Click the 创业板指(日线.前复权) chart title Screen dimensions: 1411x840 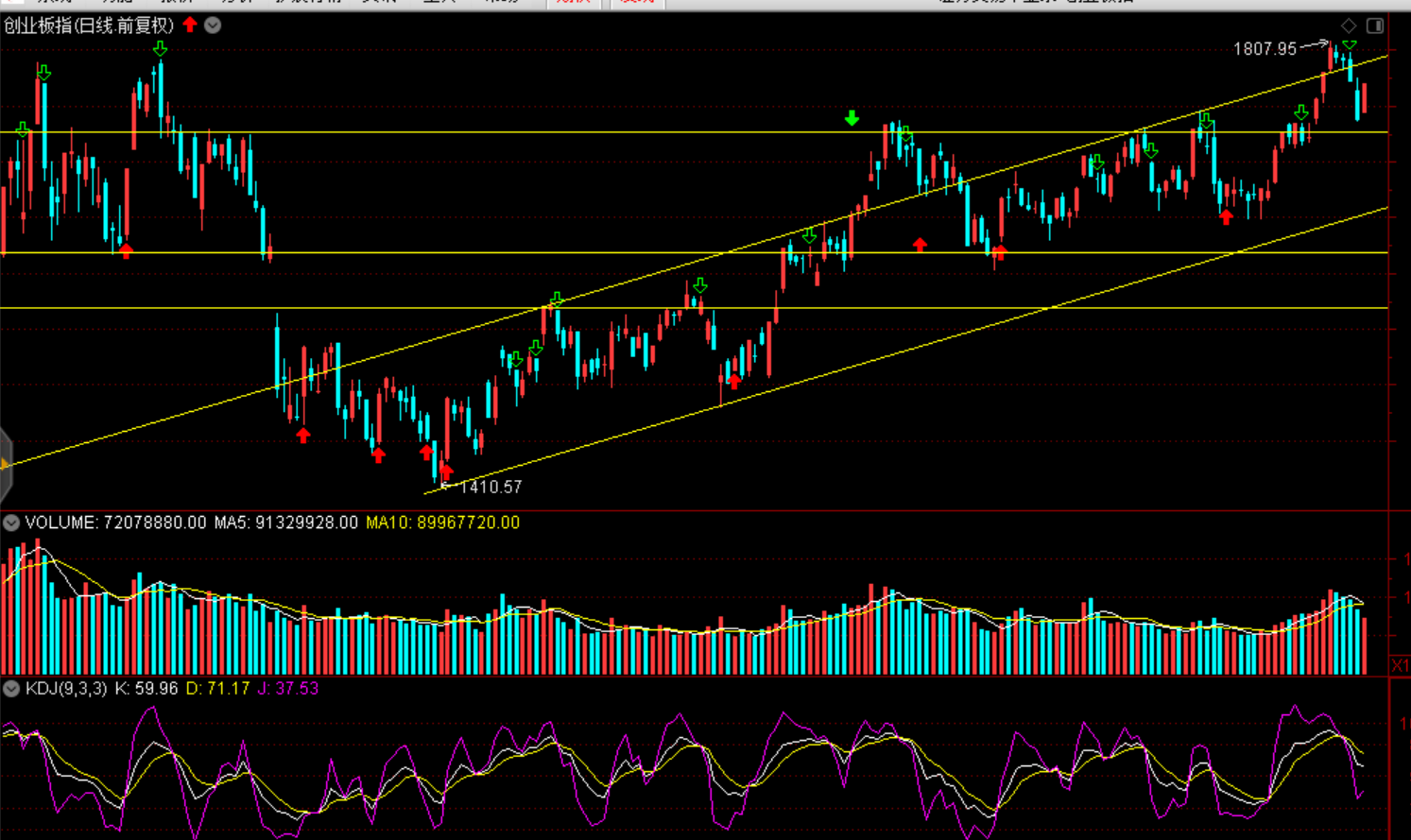89,26
